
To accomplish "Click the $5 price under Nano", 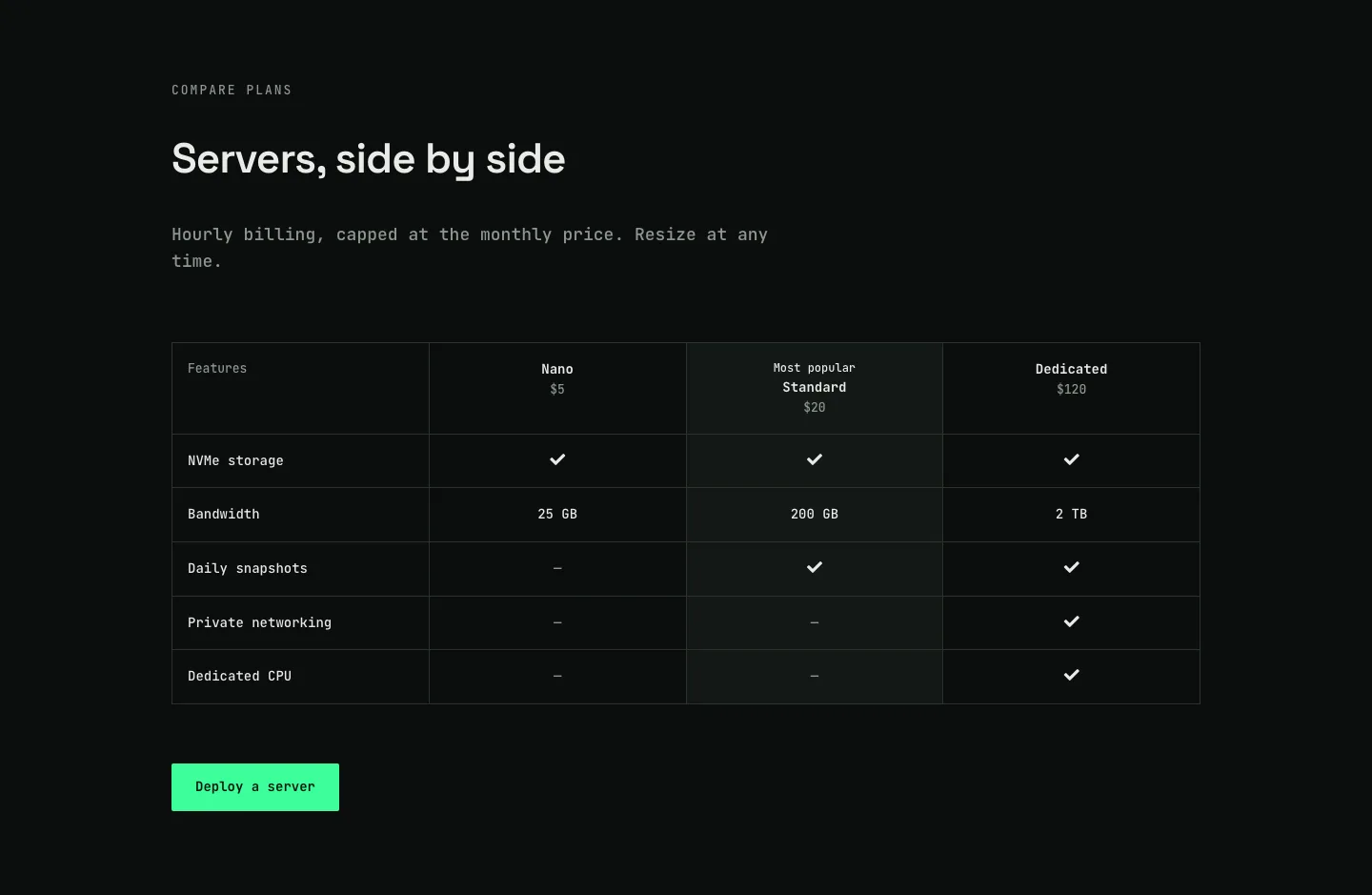I will [x=557, y=389].
